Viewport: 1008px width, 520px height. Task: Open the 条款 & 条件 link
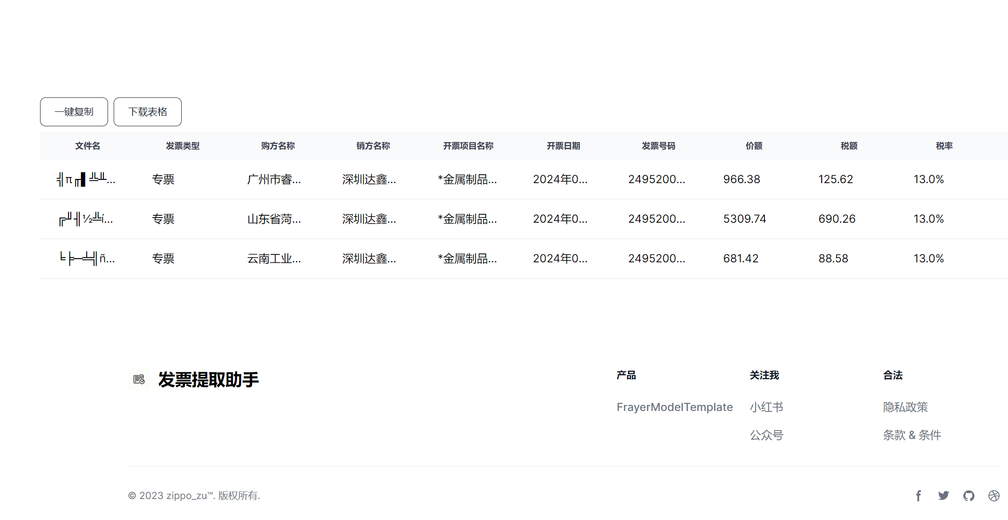912,435
